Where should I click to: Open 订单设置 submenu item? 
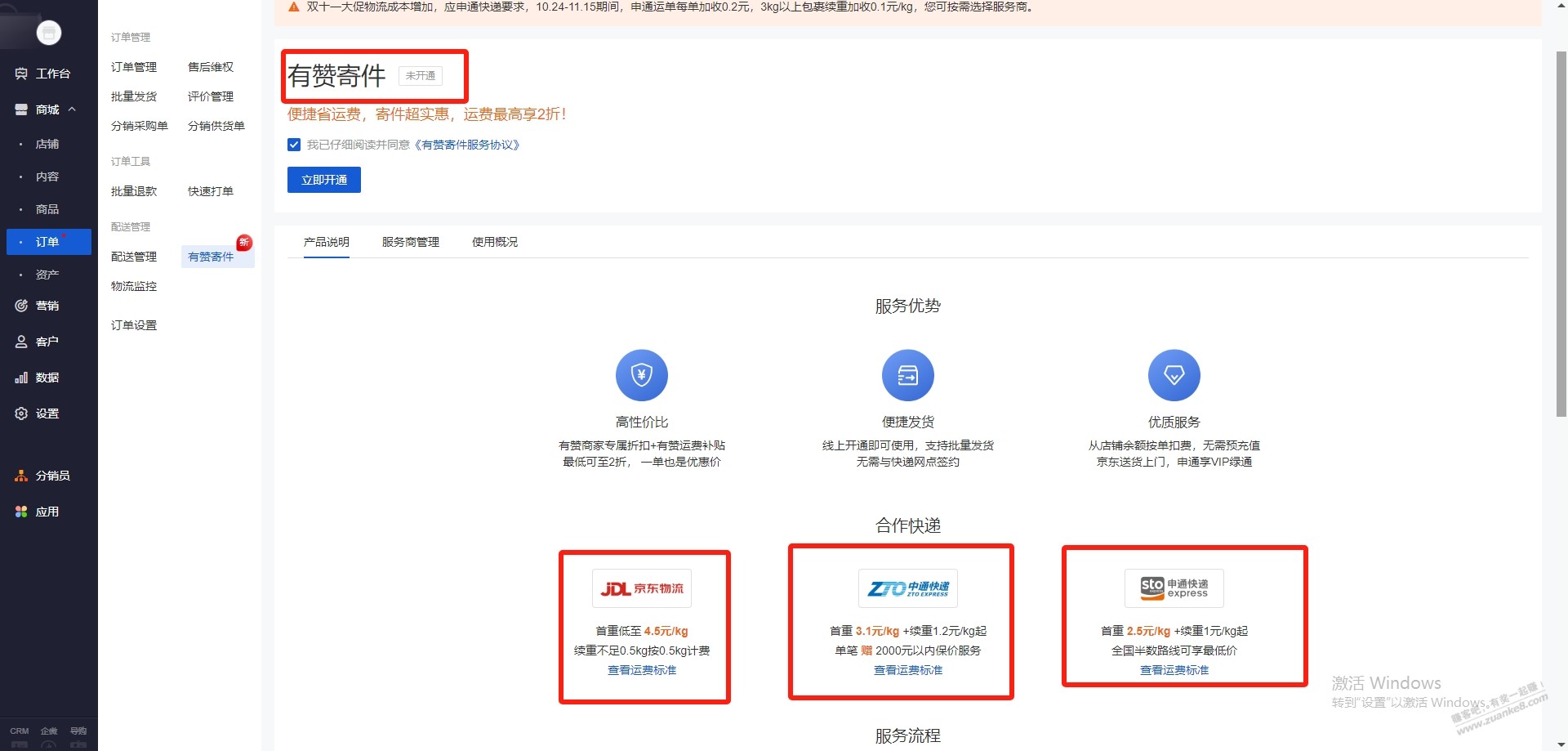click(x=134, y=325)
